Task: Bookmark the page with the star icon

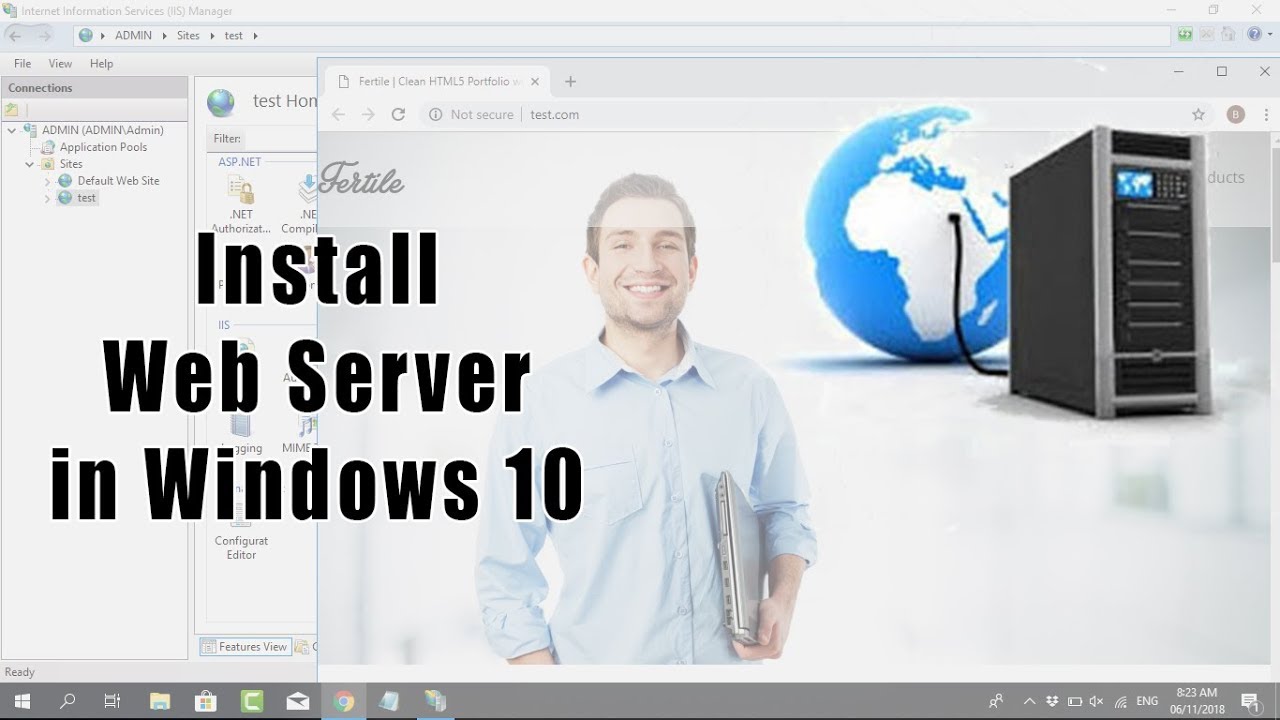Action: (1198, 115)
